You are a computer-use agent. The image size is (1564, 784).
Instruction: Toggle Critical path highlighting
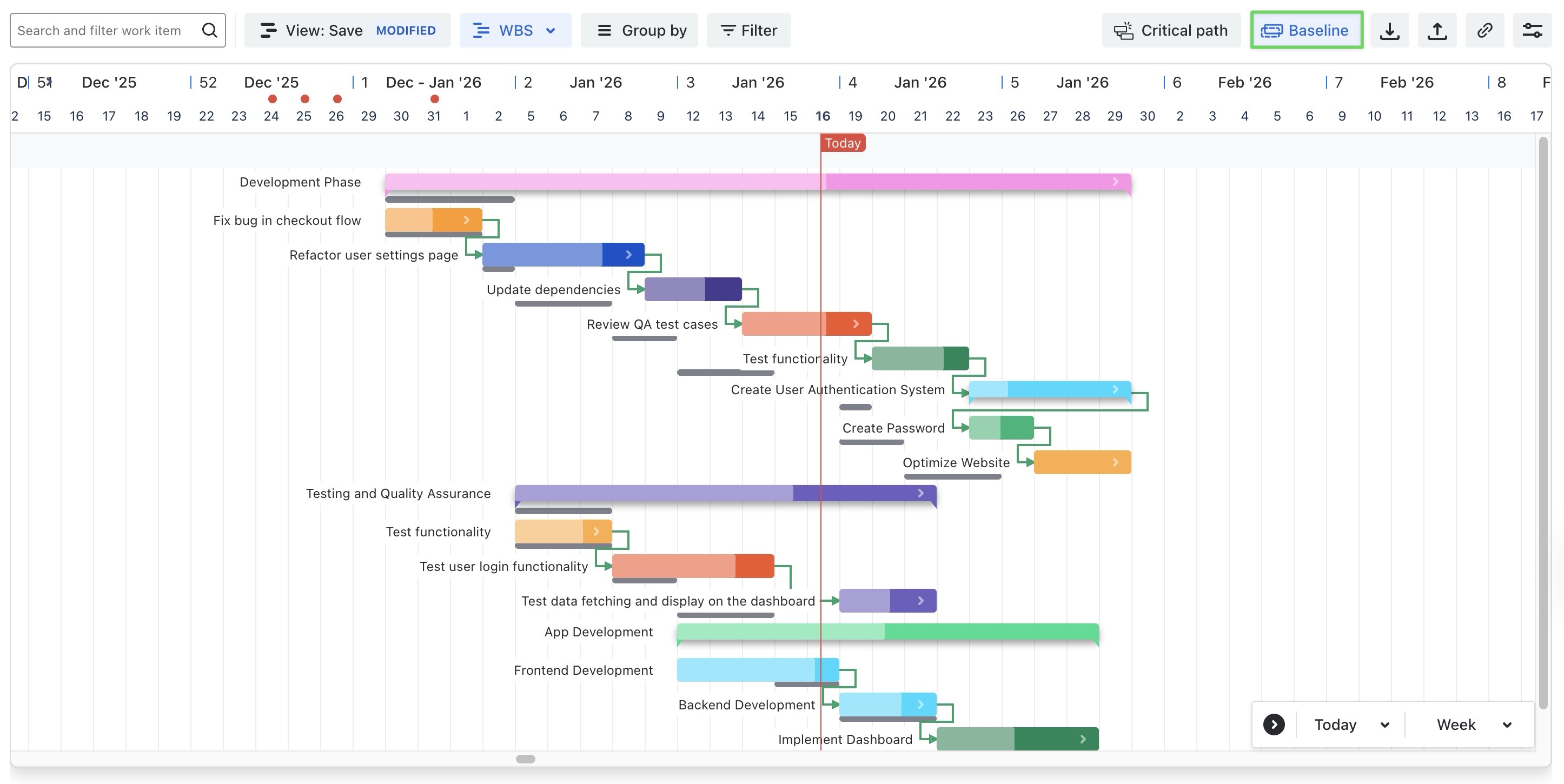click(1171, 30)
